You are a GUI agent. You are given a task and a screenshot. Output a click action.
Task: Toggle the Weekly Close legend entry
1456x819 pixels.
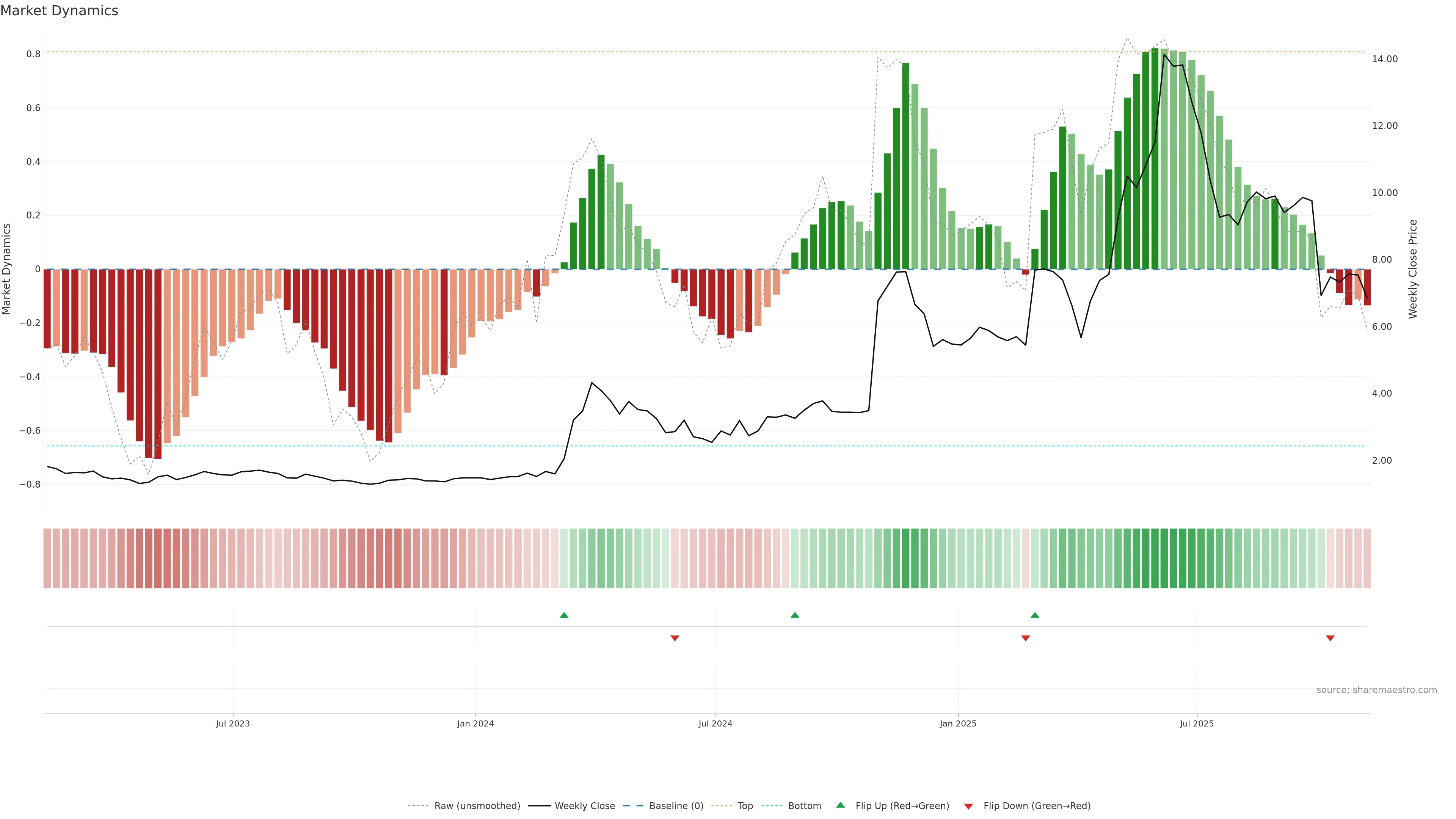click(584, 806)
